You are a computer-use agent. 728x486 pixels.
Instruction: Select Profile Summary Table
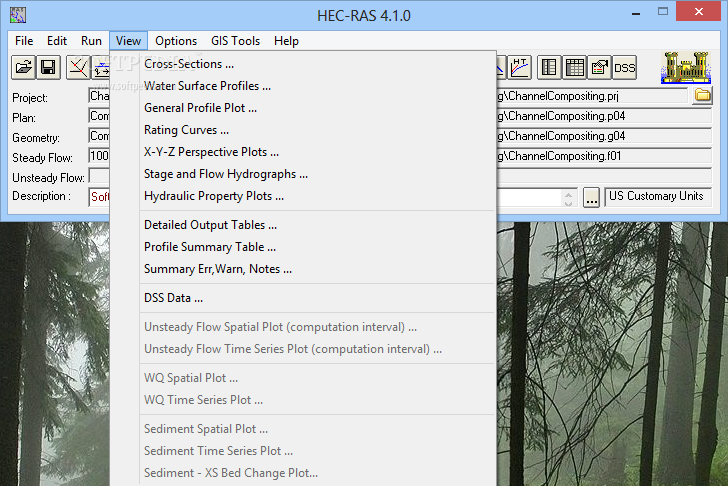coord(303,247)
